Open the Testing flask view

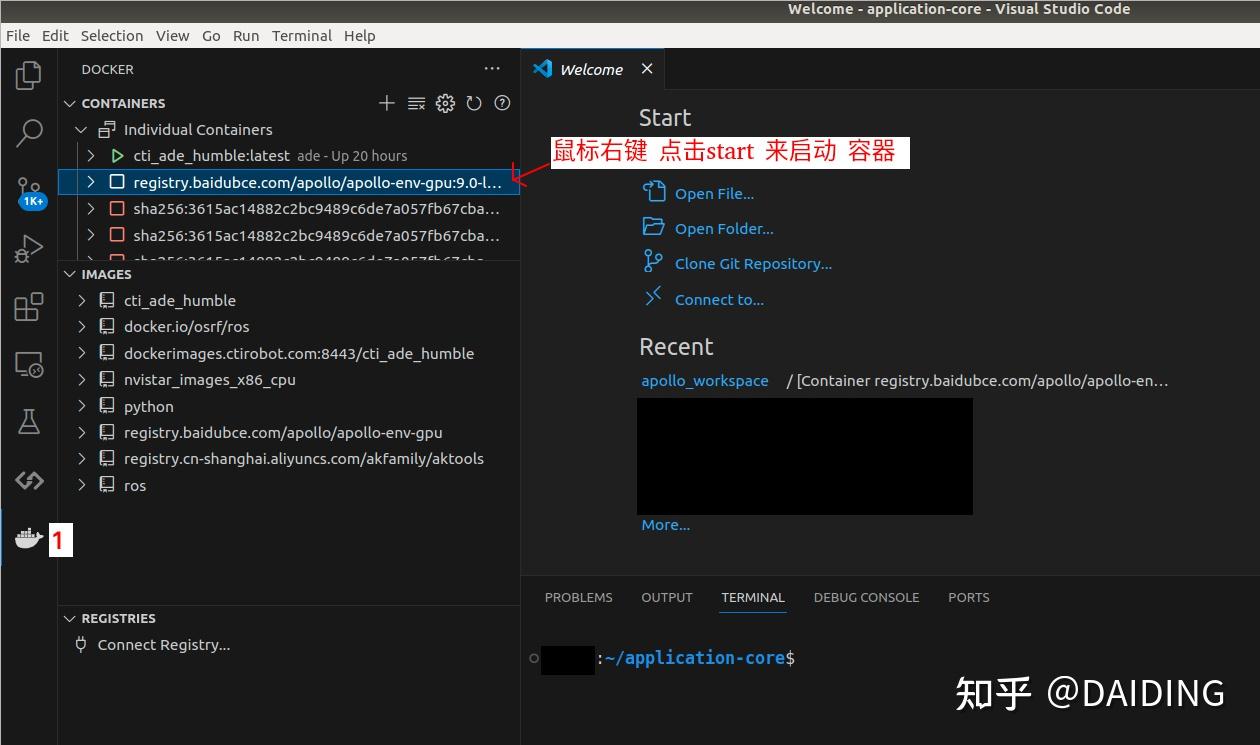(29, 422)
